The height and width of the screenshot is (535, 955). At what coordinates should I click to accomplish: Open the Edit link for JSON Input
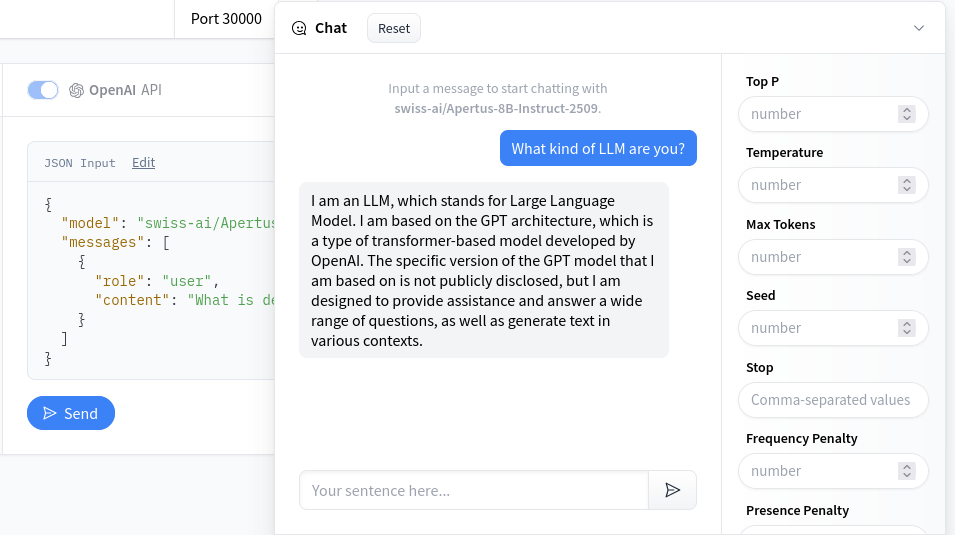[x=143, y=162]
